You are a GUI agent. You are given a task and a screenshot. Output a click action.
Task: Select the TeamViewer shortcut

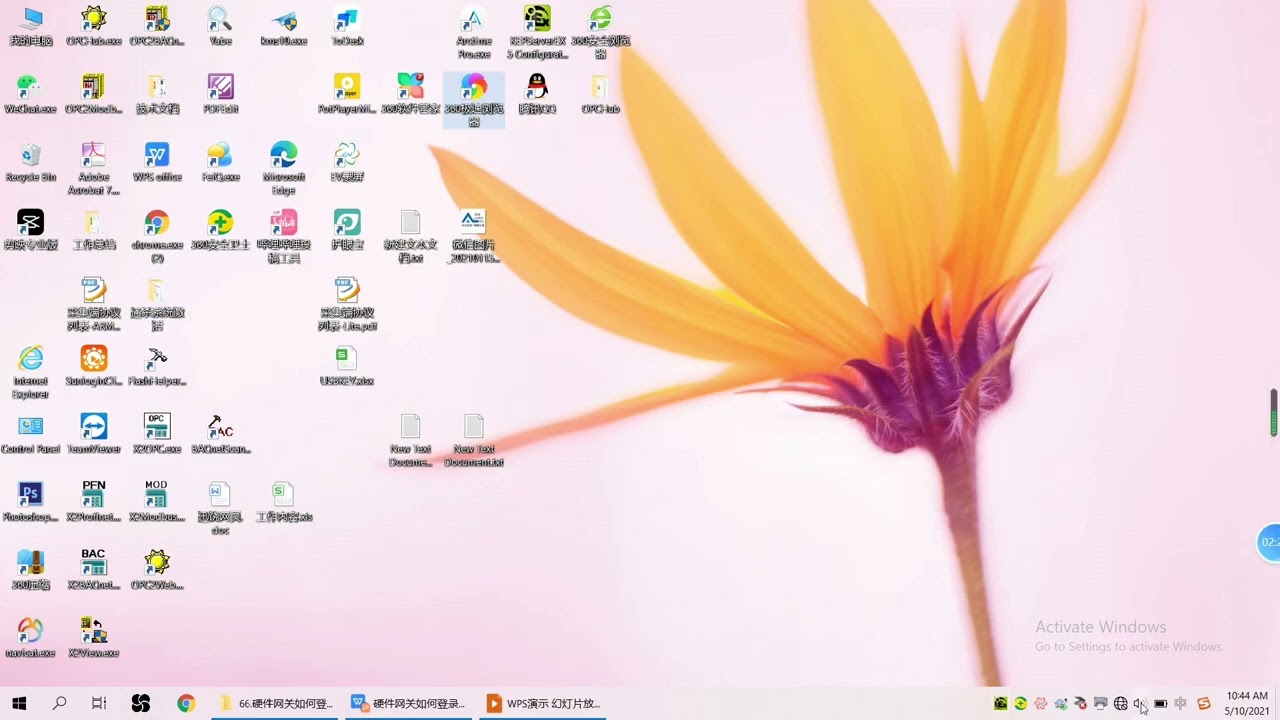(93, 434)
